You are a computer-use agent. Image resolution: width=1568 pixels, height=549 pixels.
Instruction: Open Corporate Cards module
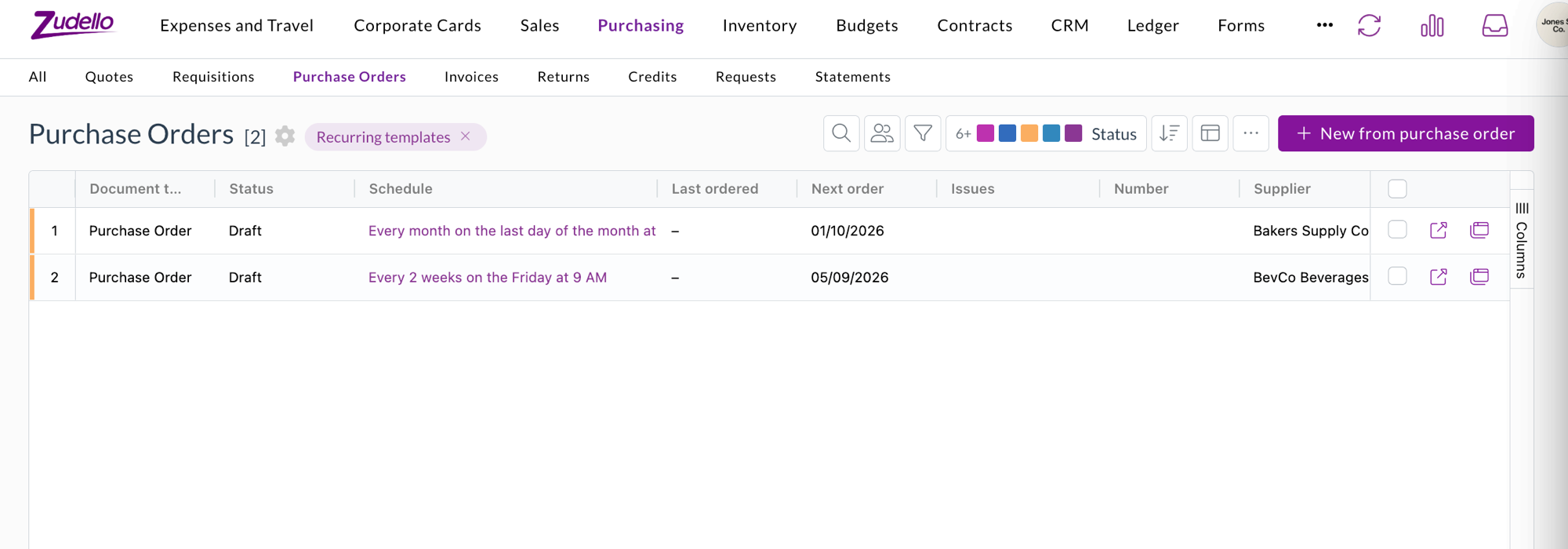click(x=417, y=25)
